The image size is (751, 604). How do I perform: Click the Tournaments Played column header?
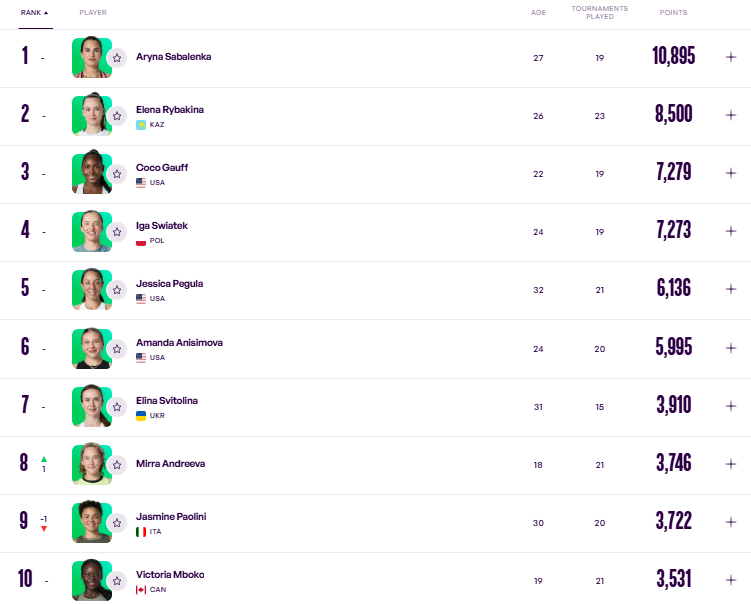(x=600, y=12)
